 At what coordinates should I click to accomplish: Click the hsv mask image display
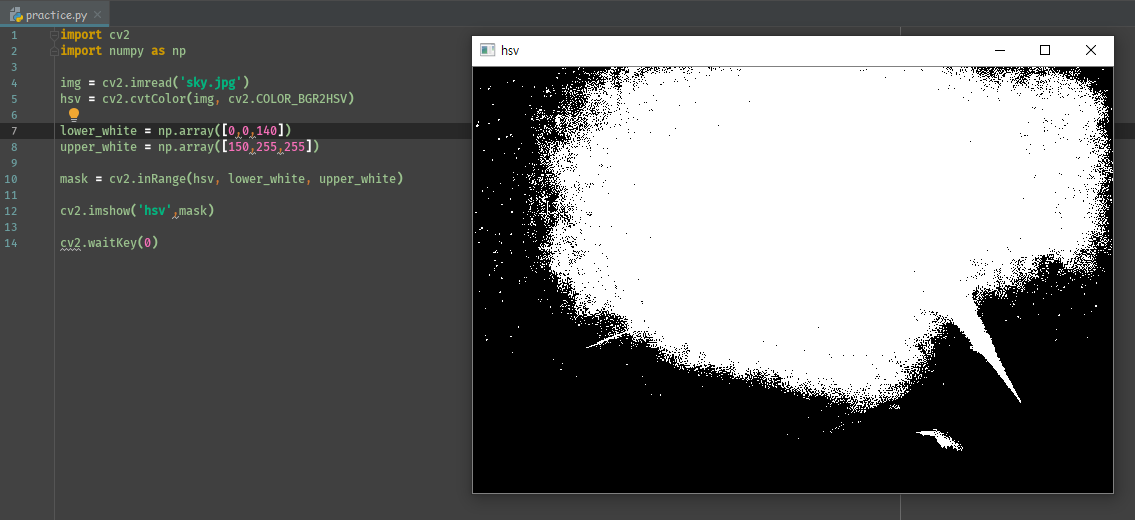click(x=793, y=280)
